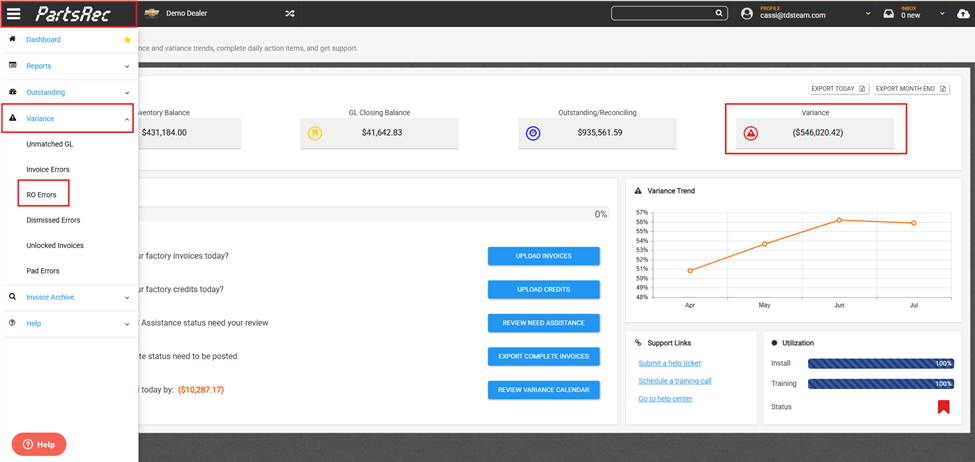The image size is (975, 462).
Task: Expand the Help menu chevron
Action: (x=127, y=324)
